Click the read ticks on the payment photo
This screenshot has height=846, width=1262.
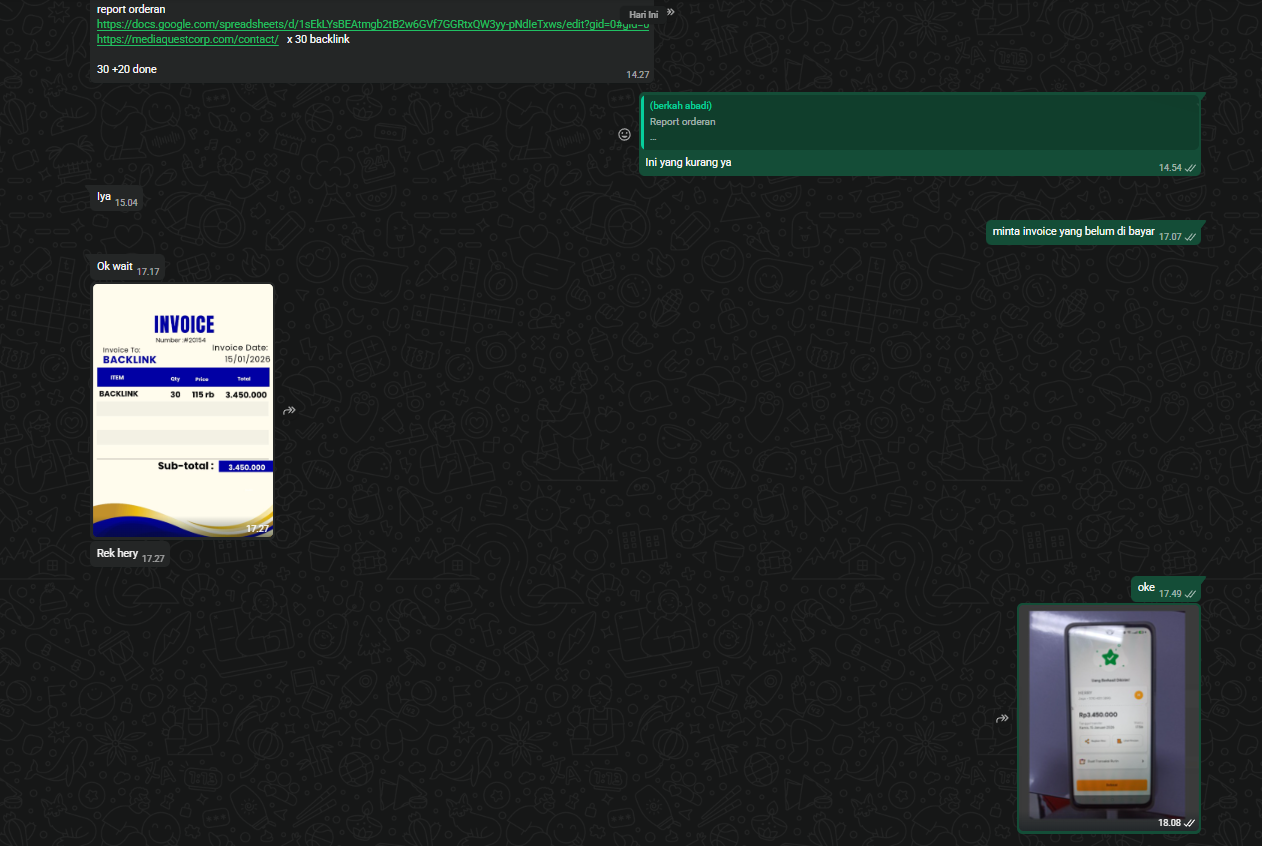click(1189, 823)
